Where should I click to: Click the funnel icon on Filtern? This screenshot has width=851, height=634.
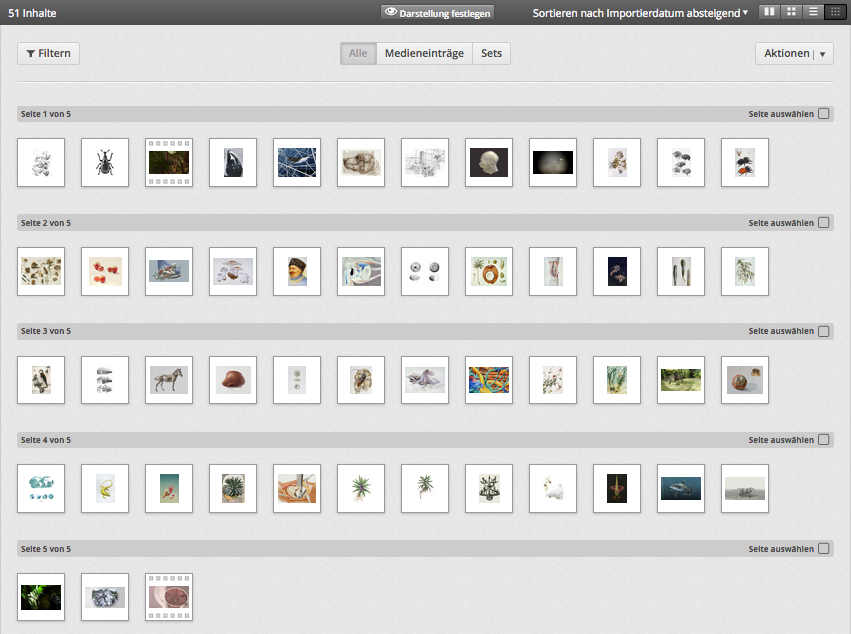[31, 54]
